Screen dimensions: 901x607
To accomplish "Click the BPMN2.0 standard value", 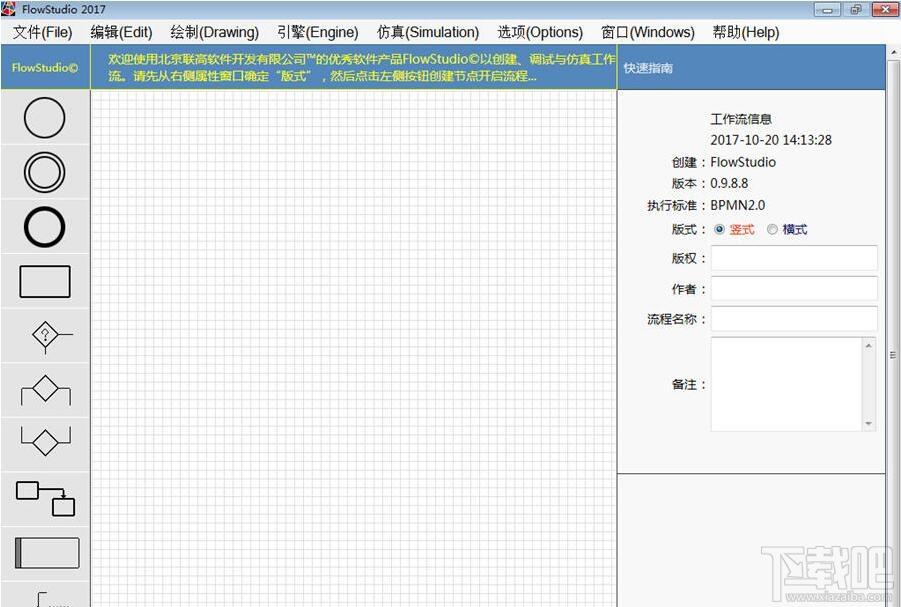I will point(738,205).
